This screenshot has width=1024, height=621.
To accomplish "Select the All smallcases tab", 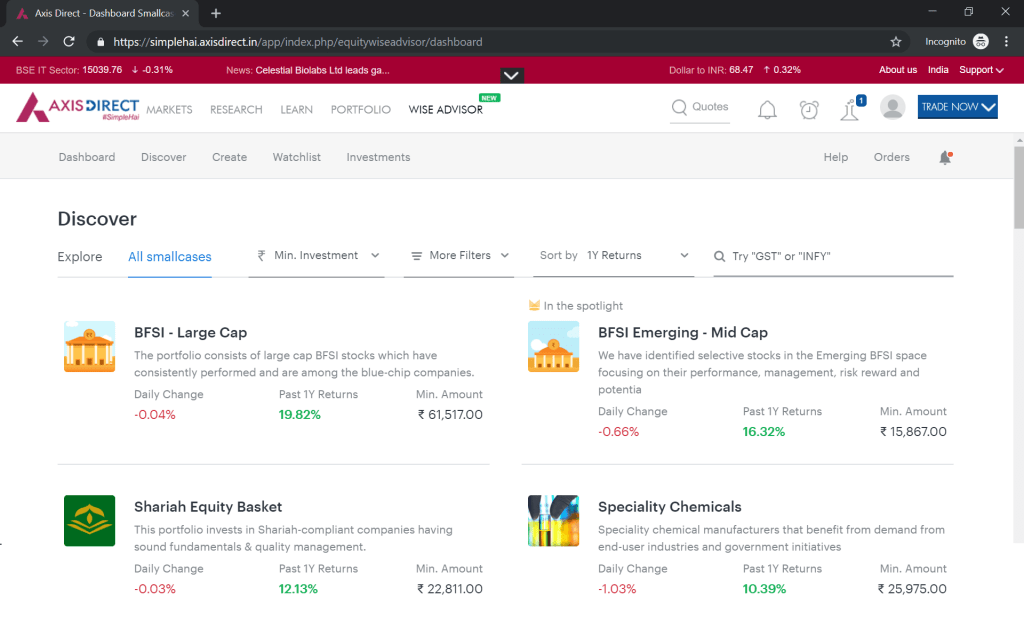I will [170, 257].
